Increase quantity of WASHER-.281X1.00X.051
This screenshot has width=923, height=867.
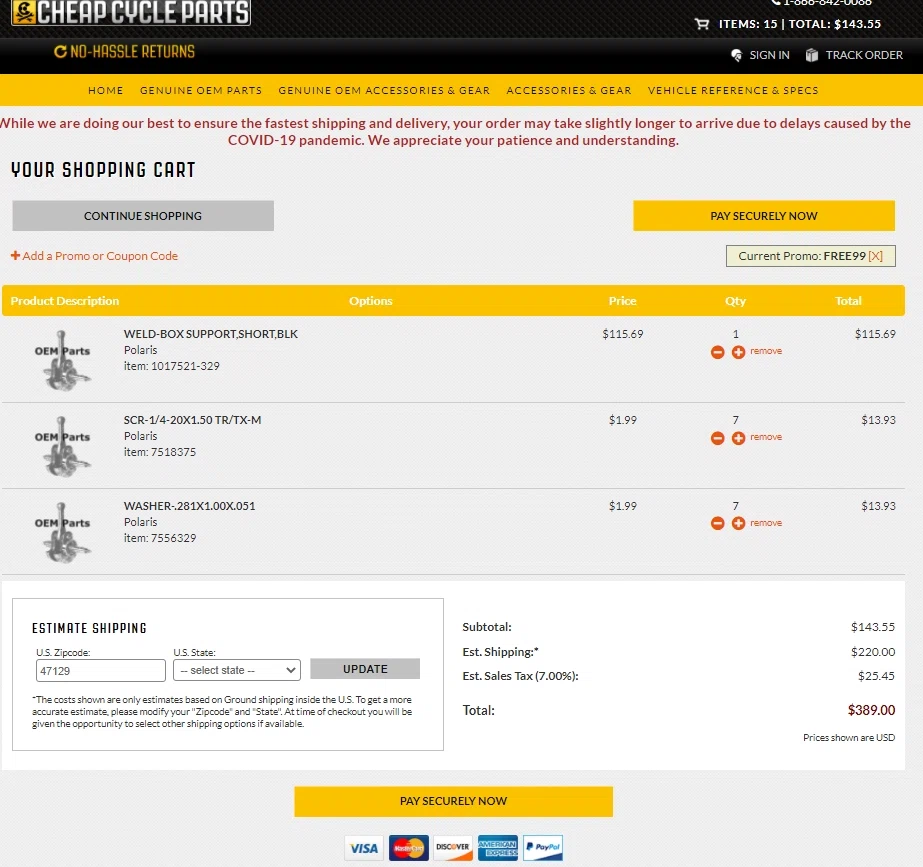click(x=738, y=523)
